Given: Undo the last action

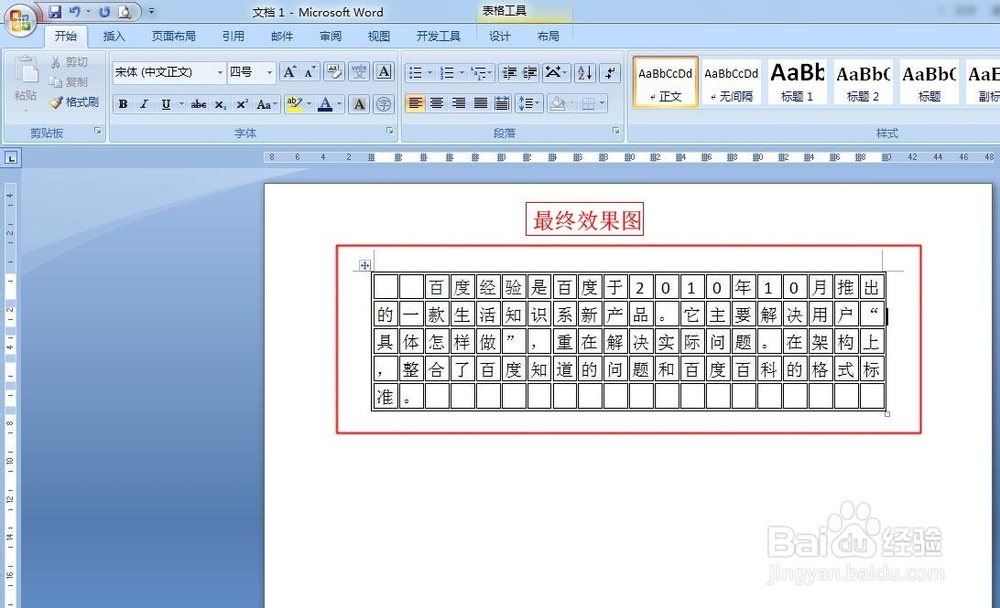Looking at the screenshot, I should coord(75,11).
